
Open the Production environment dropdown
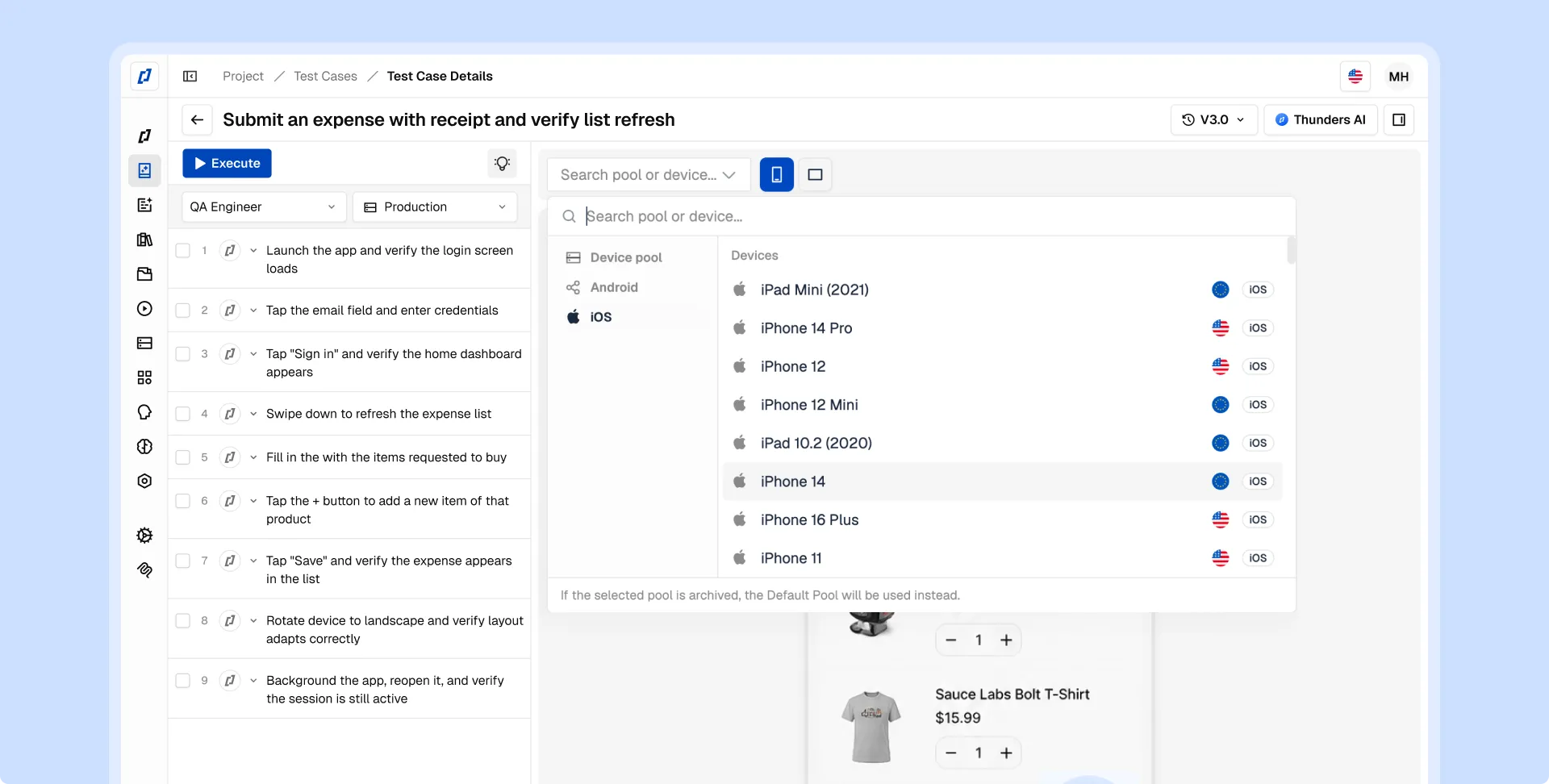coord(435,207)
